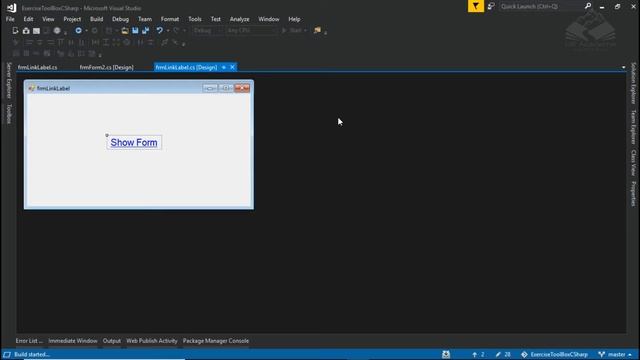
Task: Open the notifications filter flag icon
Action: click(476, 6)
